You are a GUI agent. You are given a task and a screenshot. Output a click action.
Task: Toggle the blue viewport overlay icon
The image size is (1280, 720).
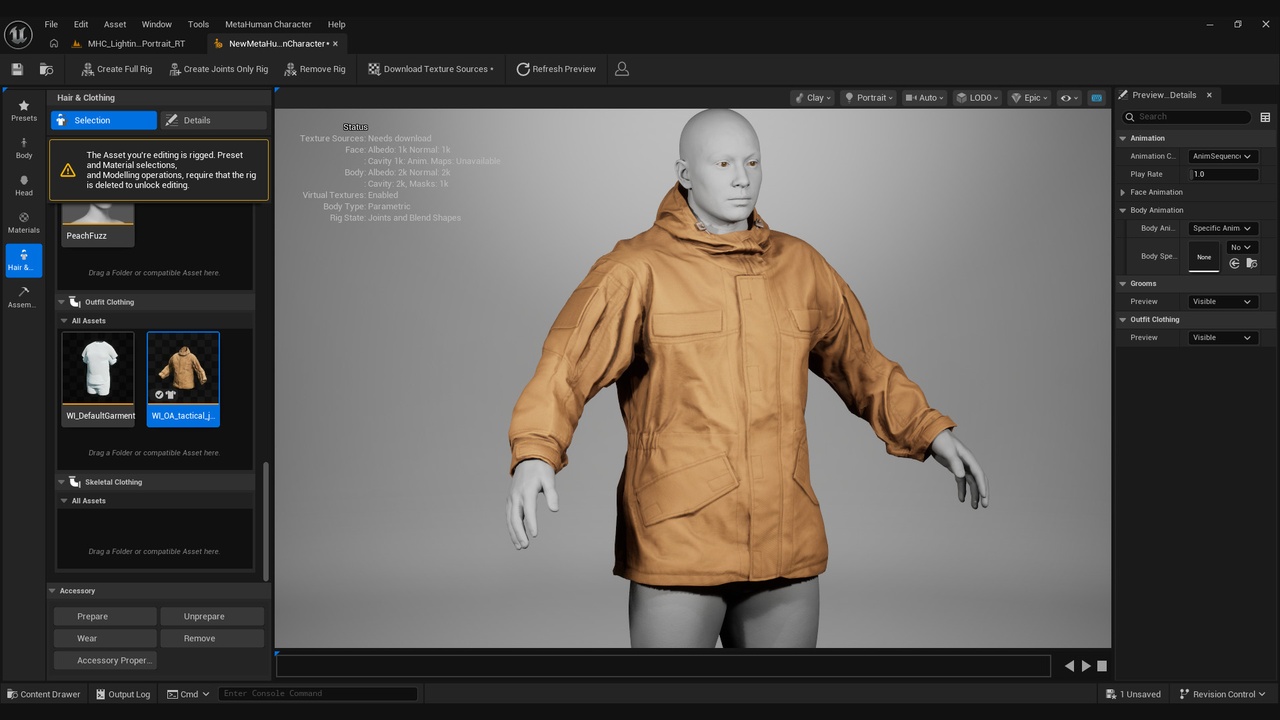(1097, 98)
